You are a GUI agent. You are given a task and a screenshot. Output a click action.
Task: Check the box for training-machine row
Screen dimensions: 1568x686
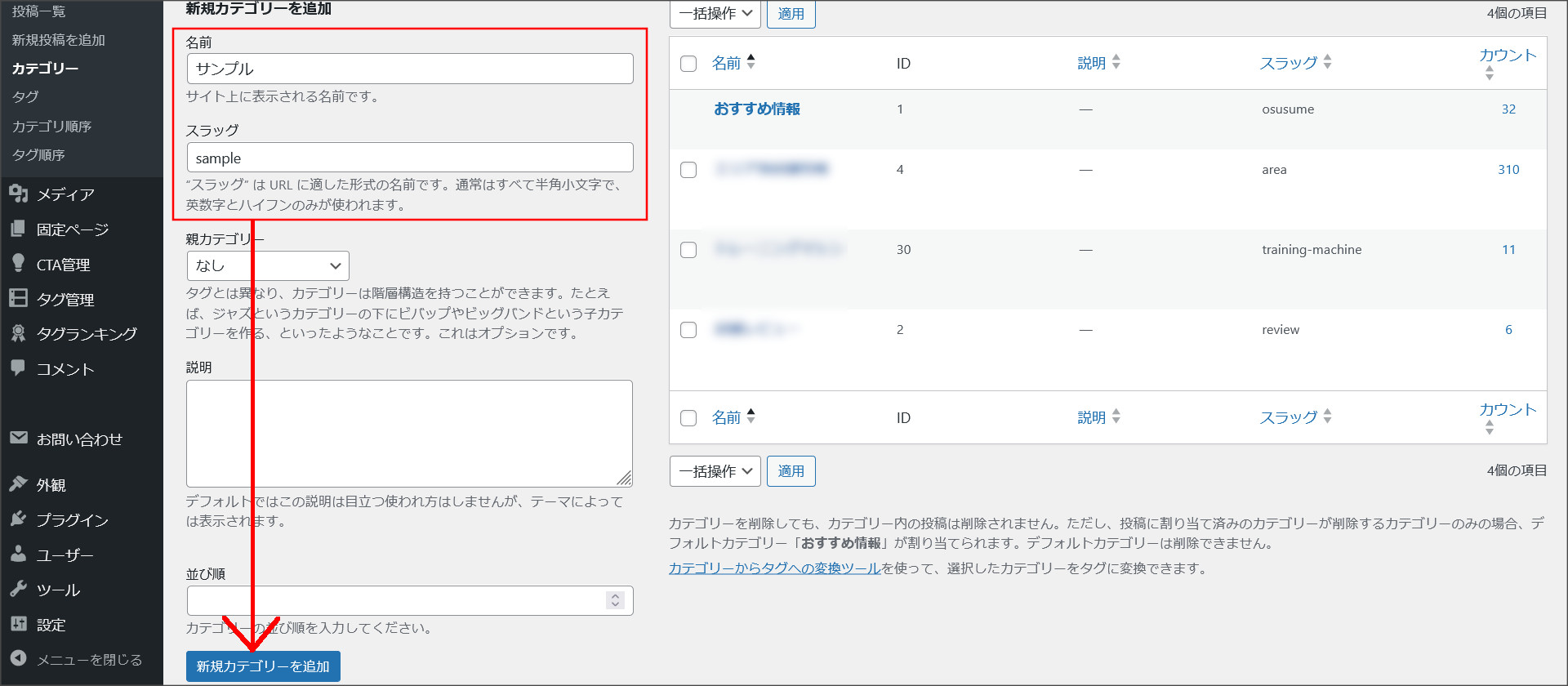[688, 250]
